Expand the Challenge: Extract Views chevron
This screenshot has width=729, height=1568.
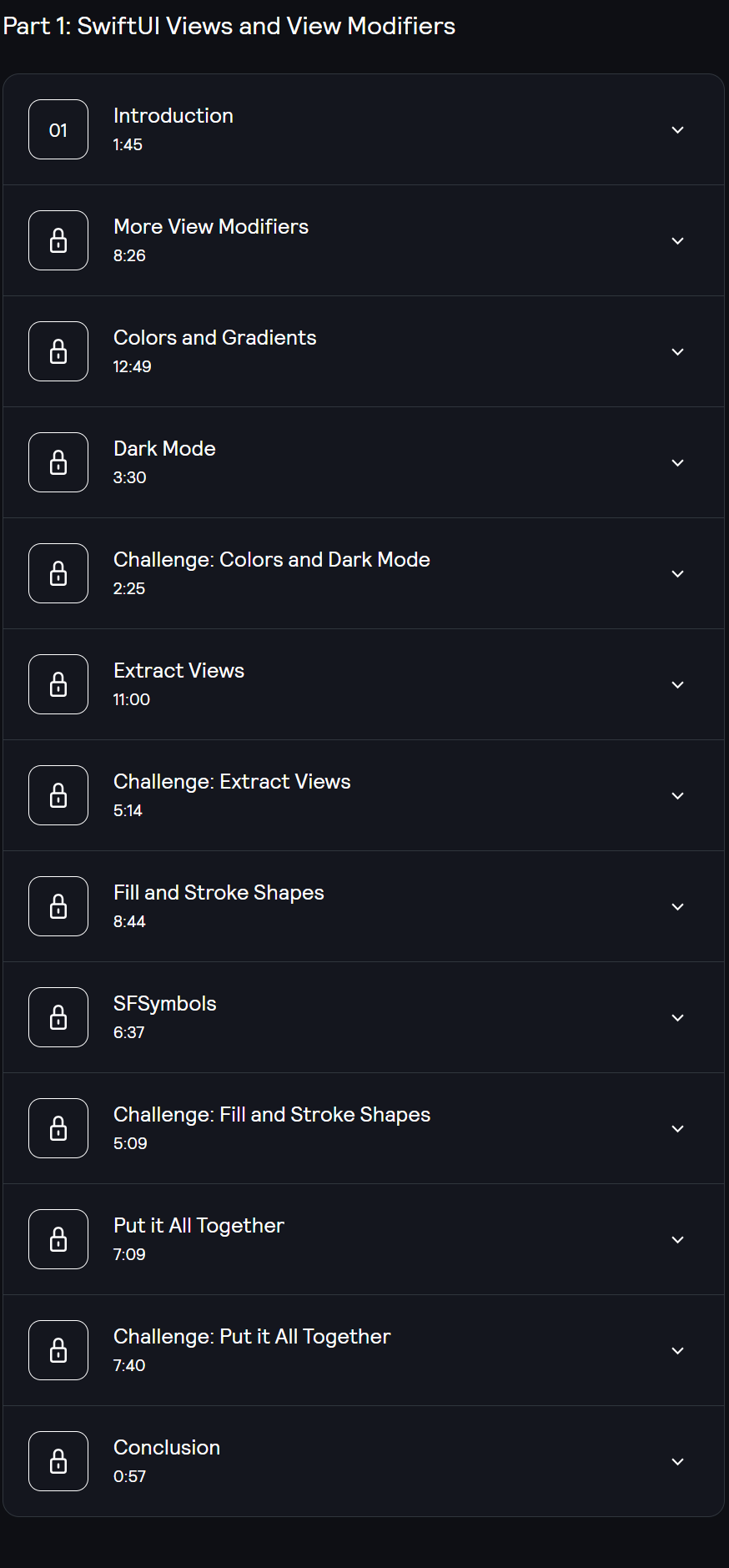click(678, 796)
